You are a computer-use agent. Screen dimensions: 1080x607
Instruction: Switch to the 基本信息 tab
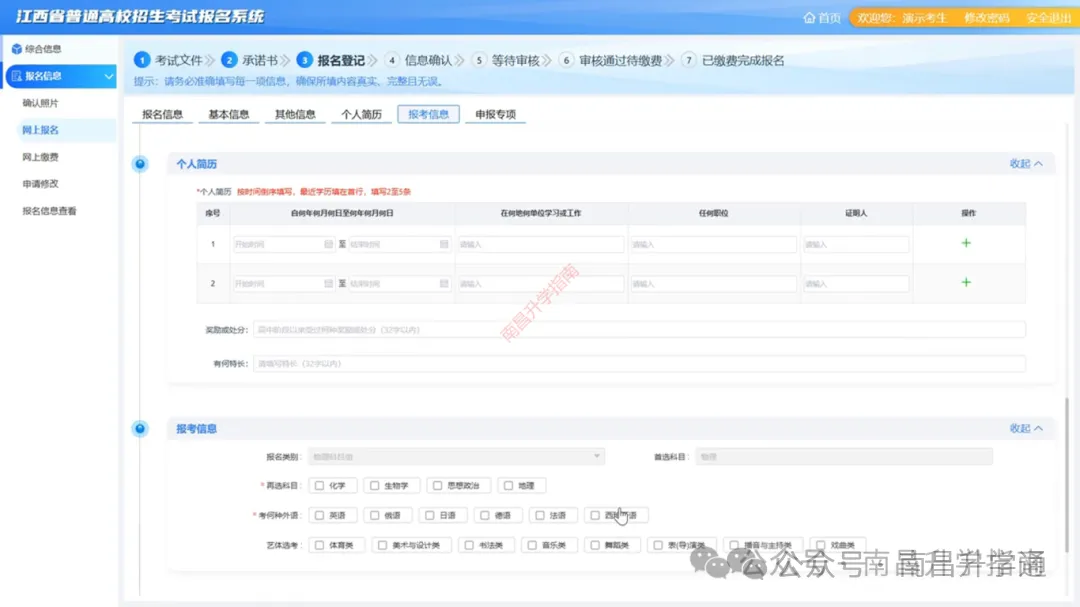pyautogui.click(x=229, y=114)
